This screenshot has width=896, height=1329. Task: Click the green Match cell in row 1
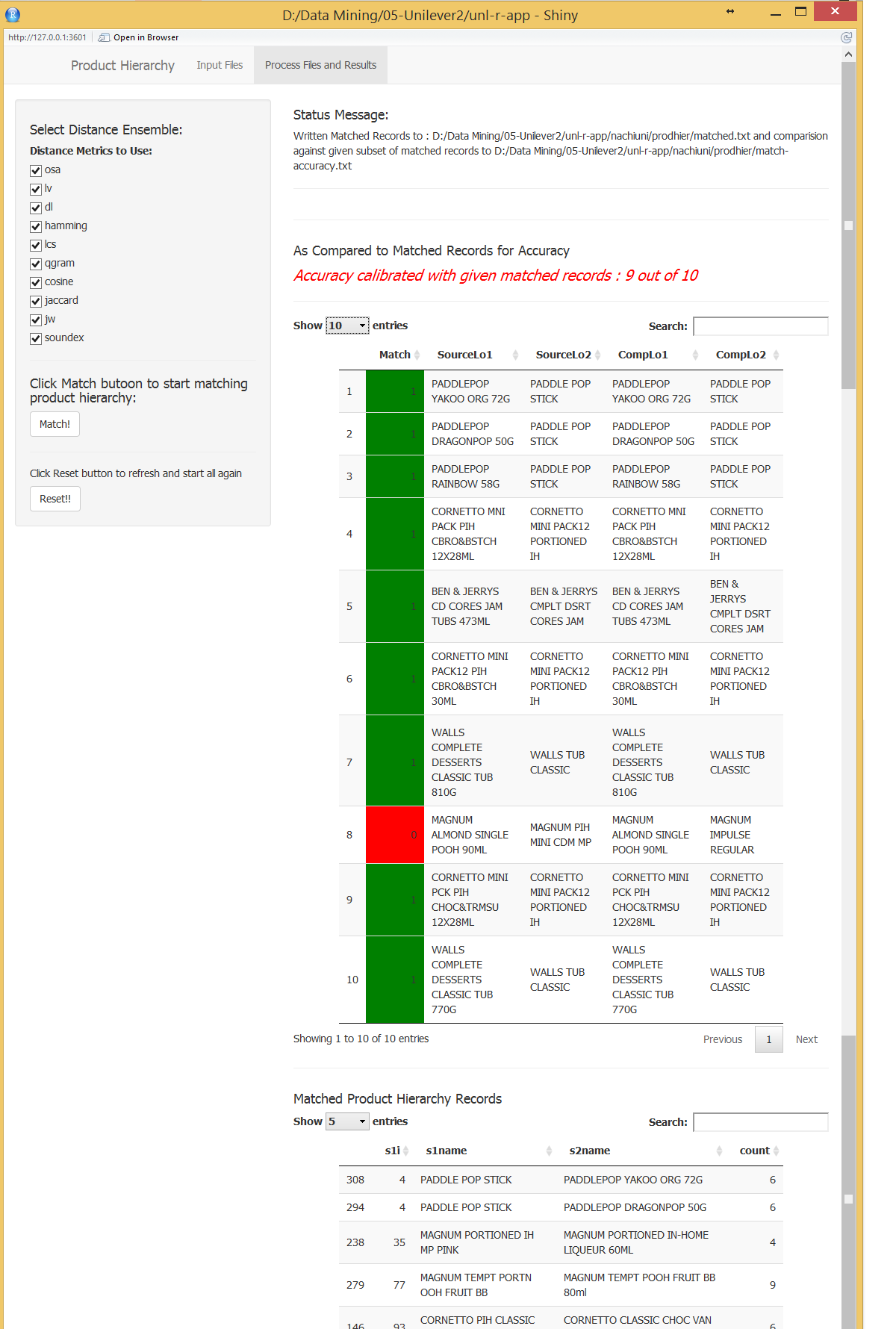[394, 391]
